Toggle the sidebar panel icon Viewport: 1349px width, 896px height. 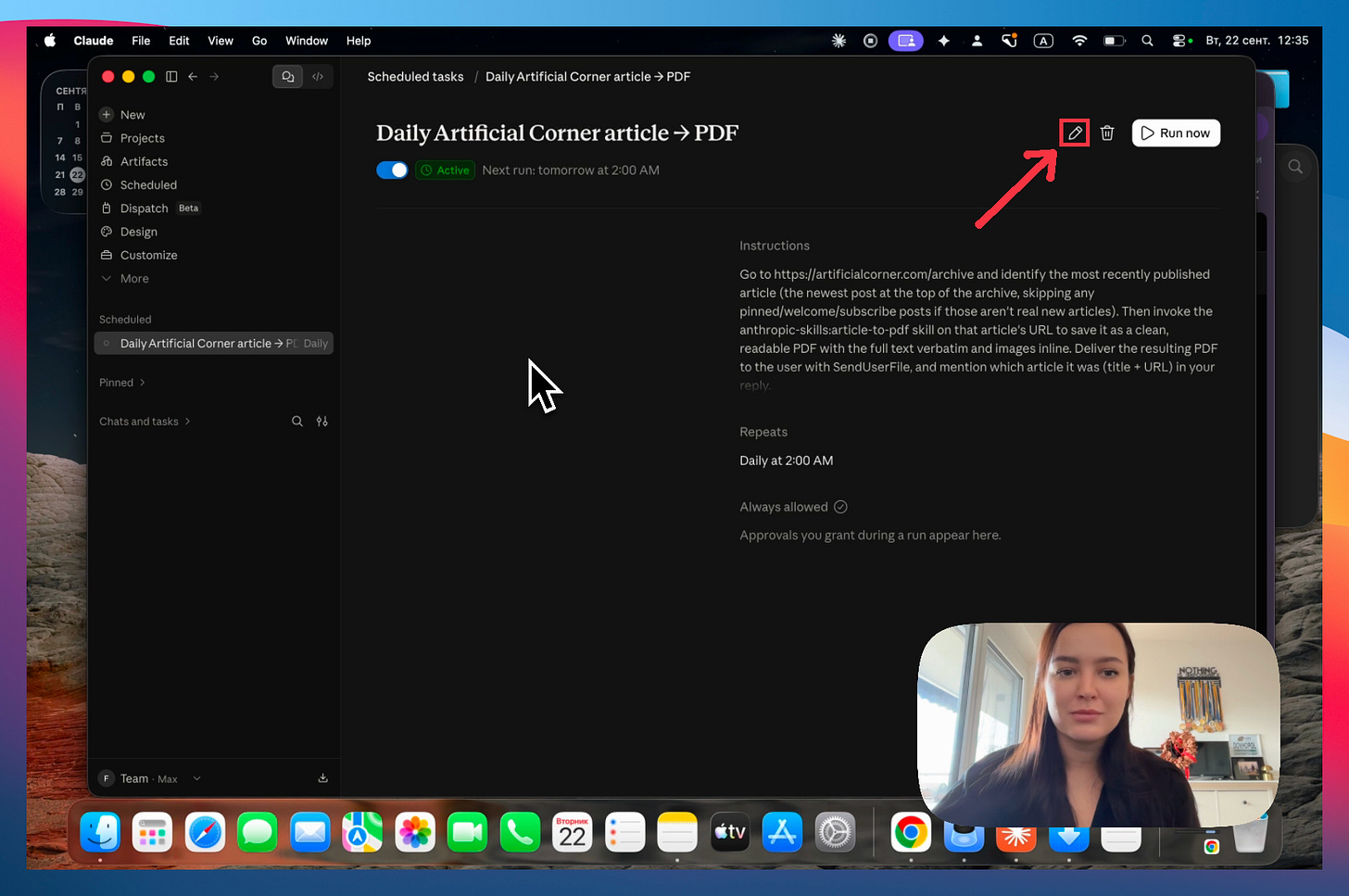click(x=171, y=77)
